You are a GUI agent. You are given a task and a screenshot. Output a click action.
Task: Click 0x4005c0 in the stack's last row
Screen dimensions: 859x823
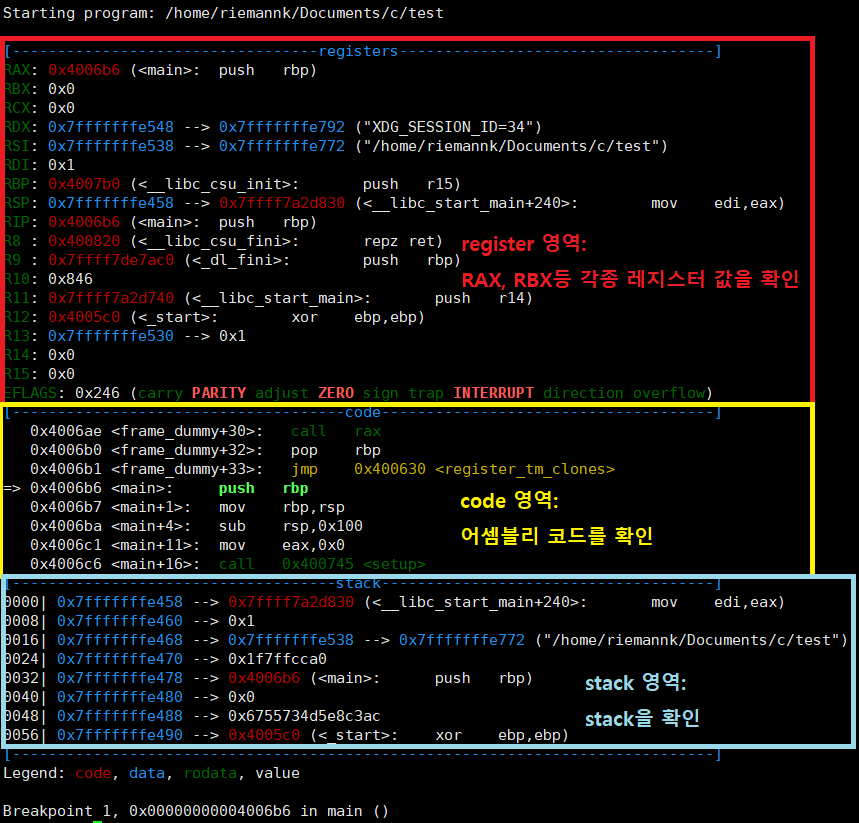tap(264, 735)
